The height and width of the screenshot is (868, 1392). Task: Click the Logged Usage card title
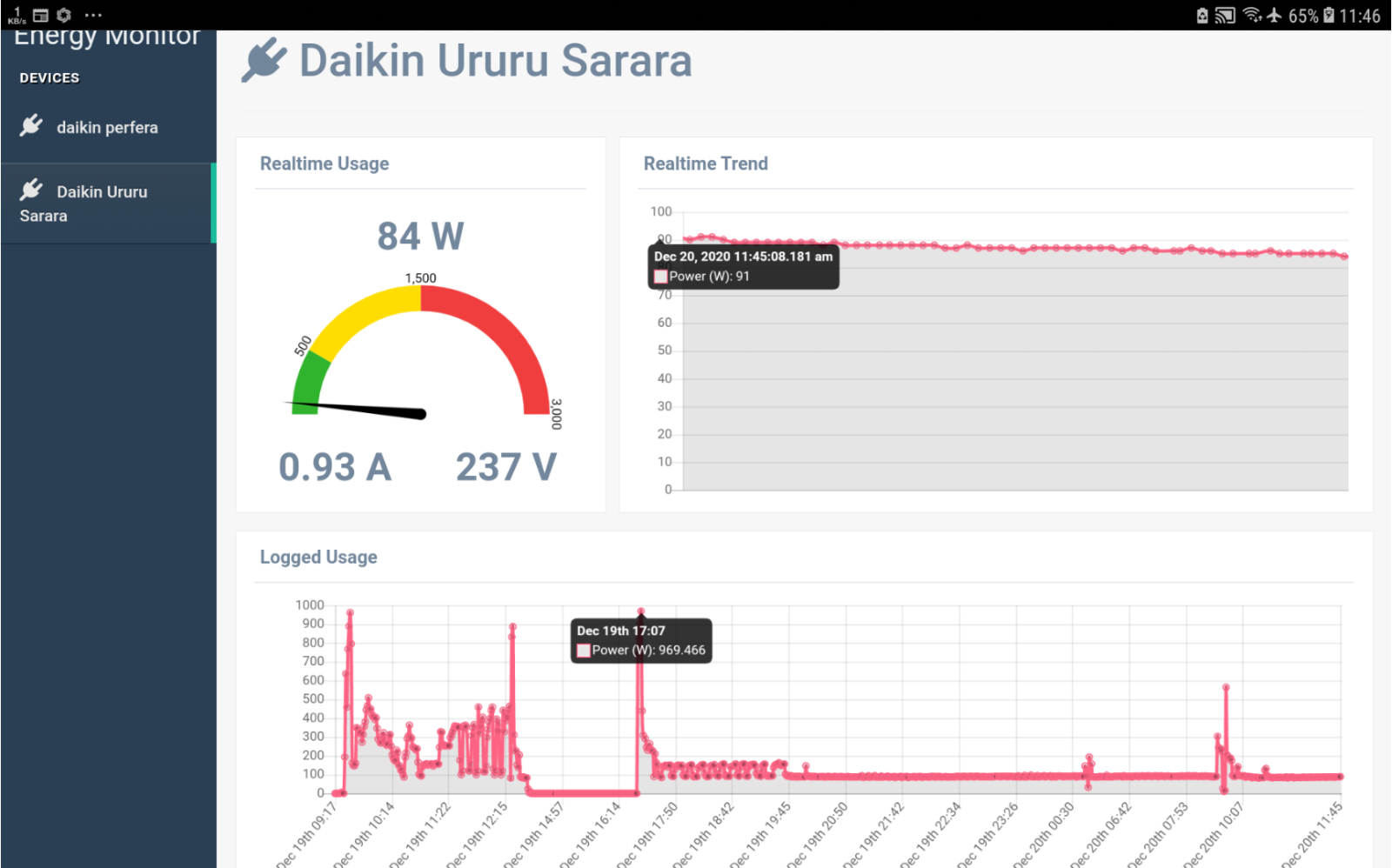click(x=318, y=557)
